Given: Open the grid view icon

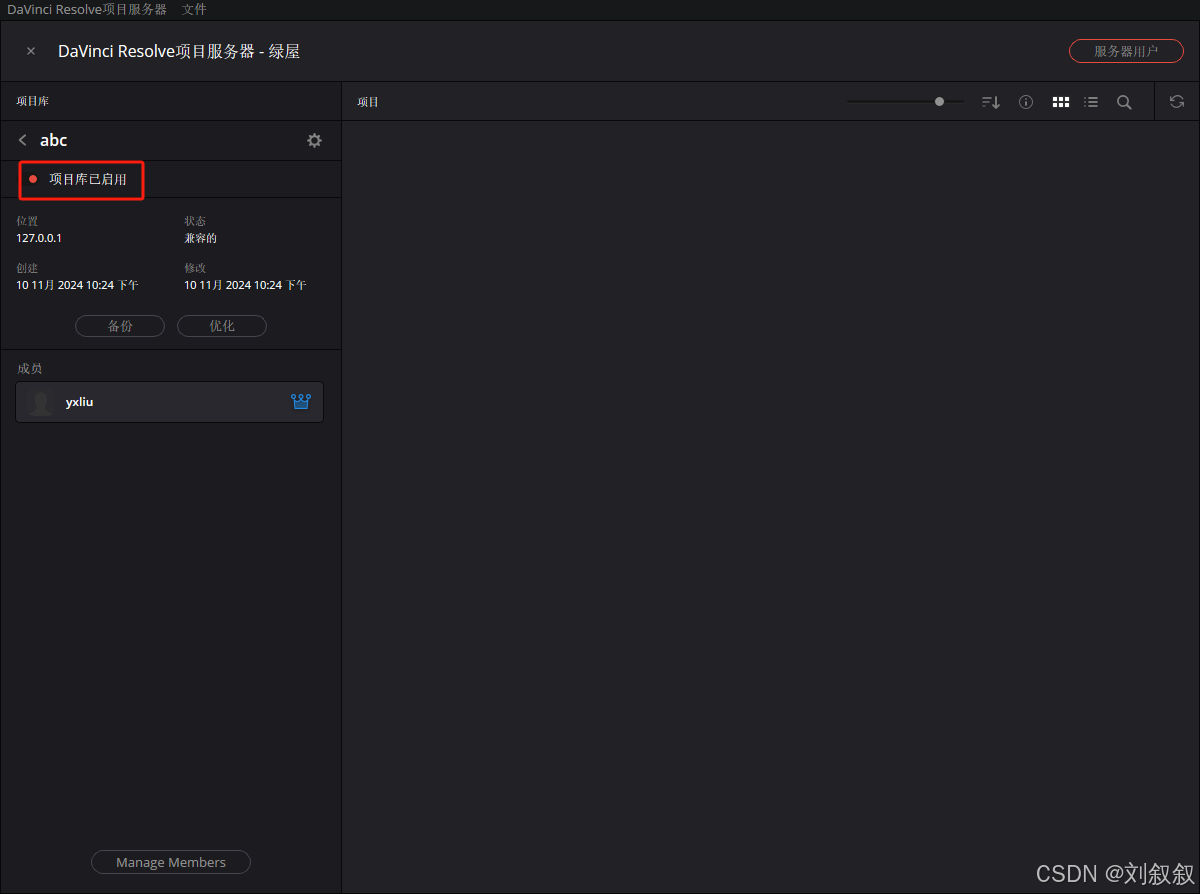Looking at the screenshot, I should [x=1060, y=101].
